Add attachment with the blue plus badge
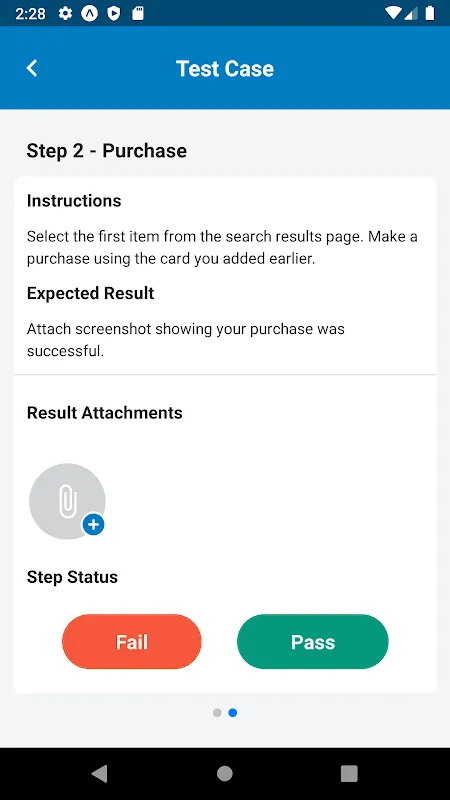The height and width of the screenshot is (800, 450). [x=93, y=524]
